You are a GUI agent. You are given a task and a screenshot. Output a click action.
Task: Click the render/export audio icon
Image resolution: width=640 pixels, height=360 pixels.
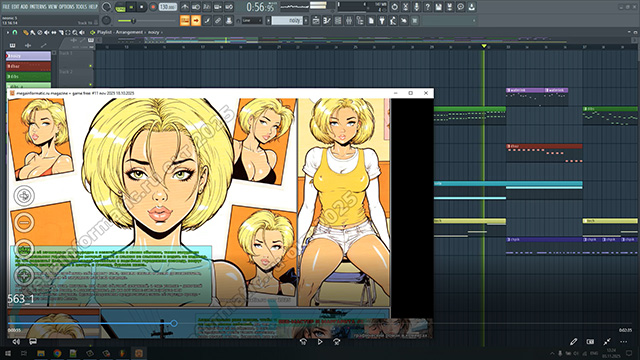[x=449, y=7]
